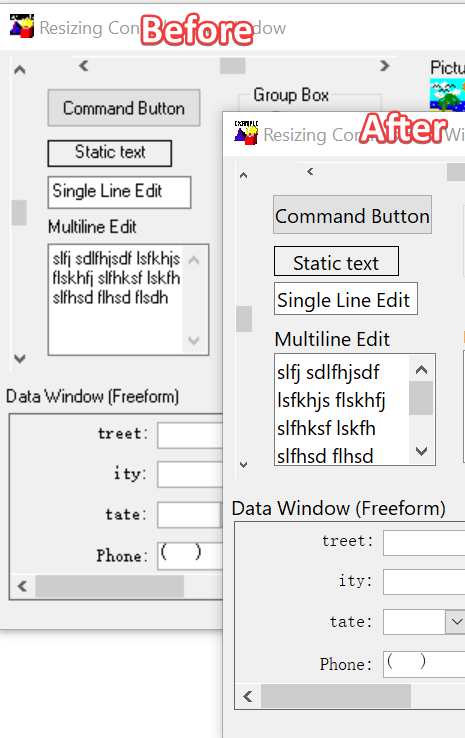
Task: Open the tate dropdown in the After window
Action: pos(456,622)
